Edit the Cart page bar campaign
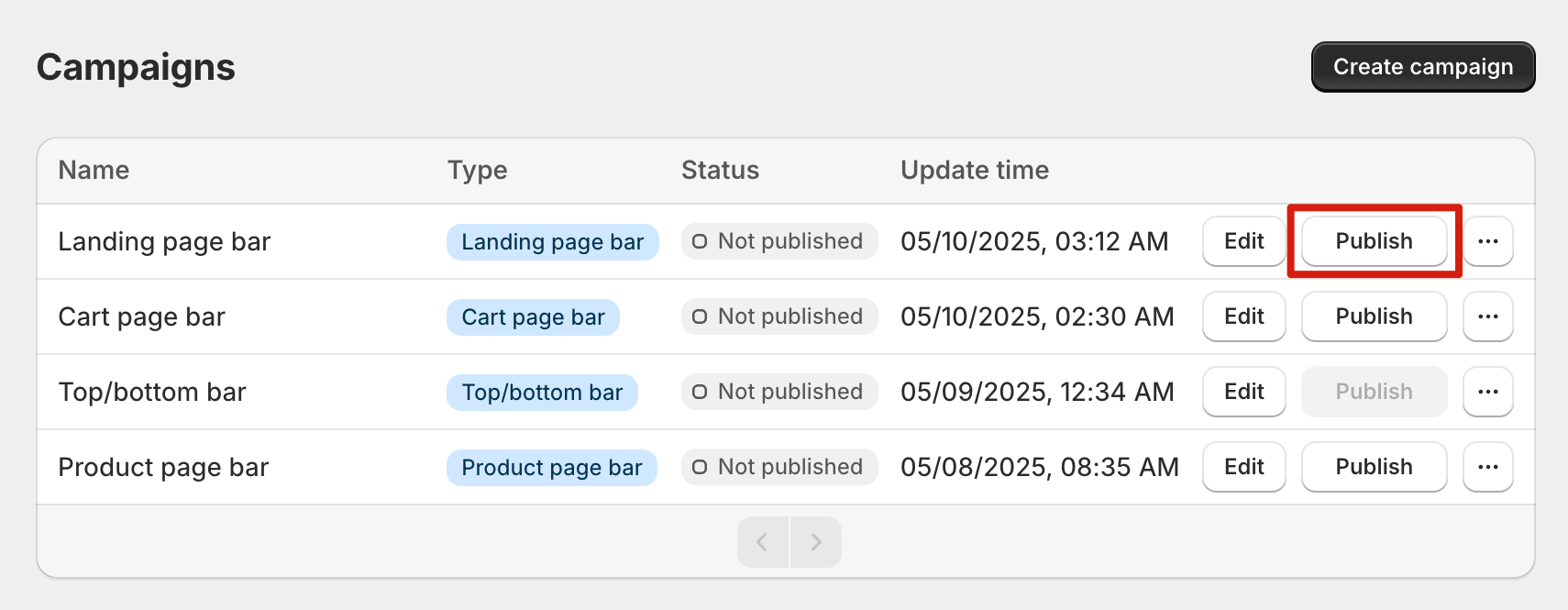1568x610 pixels. [1244, 316]
